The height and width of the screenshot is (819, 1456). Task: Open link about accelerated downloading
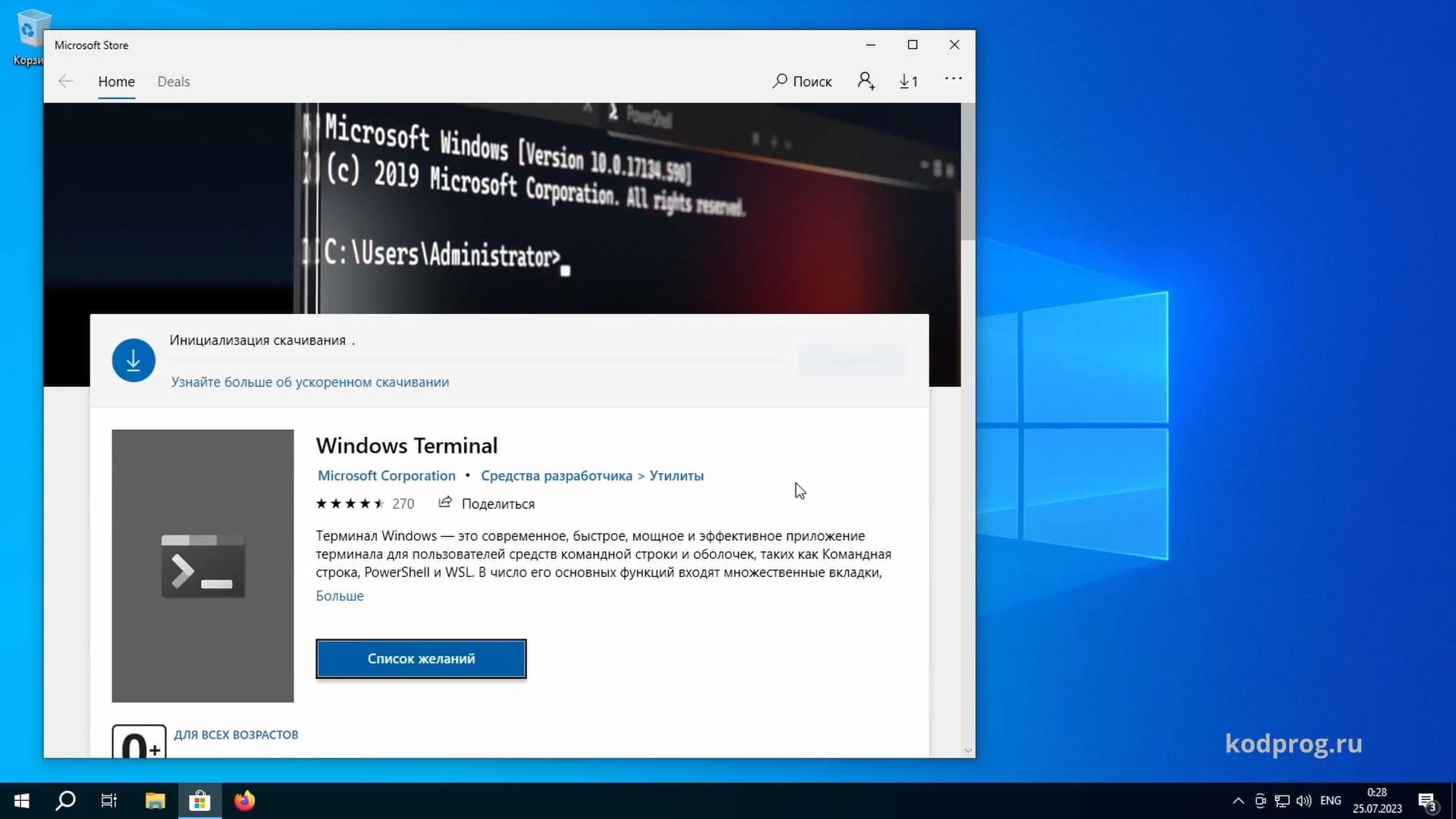coord(310,382)
